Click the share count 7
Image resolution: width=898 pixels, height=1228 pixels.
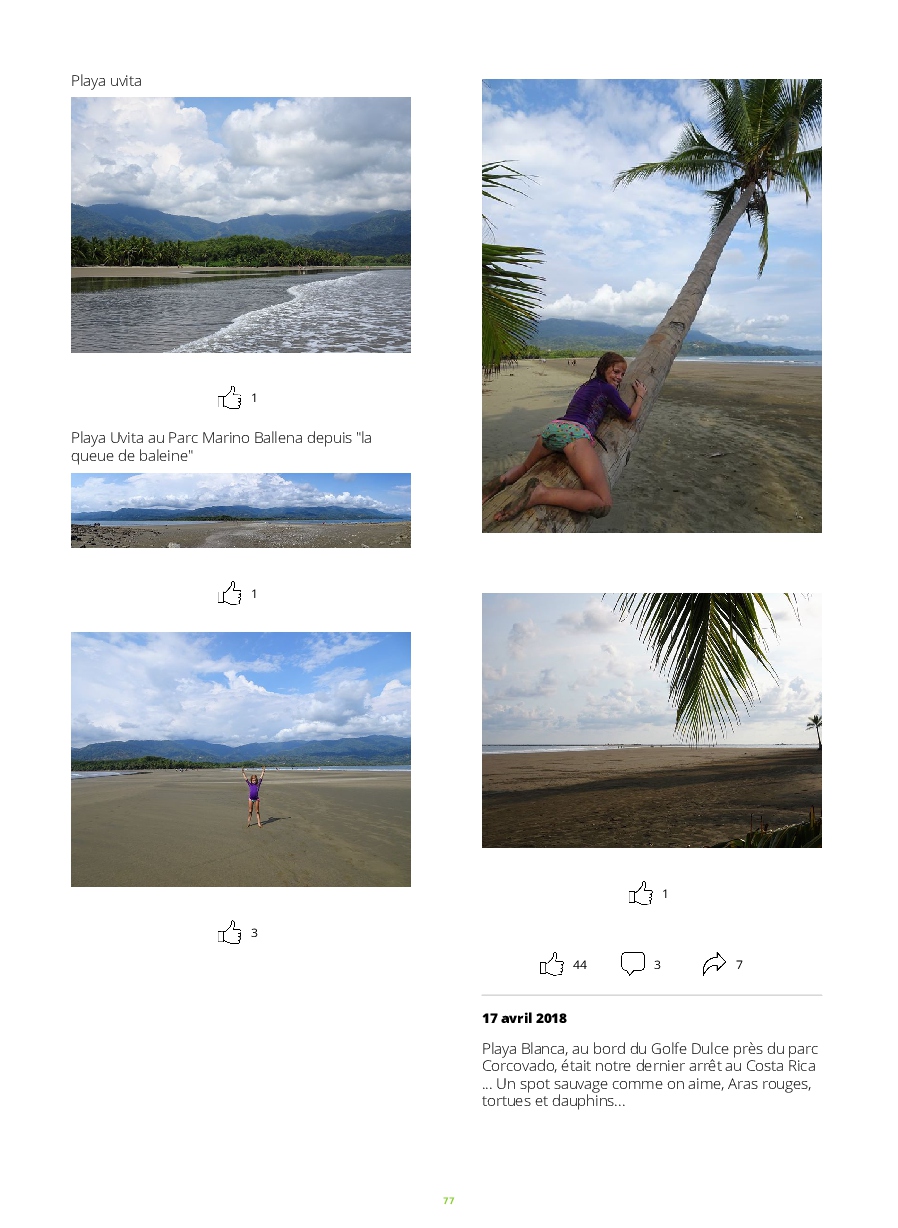point(739,965)
